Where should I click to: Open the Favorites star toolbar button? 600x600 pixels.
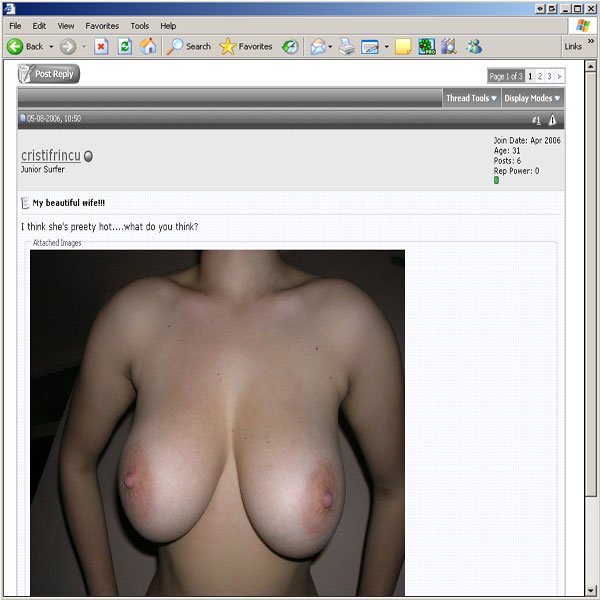point(245,46)
